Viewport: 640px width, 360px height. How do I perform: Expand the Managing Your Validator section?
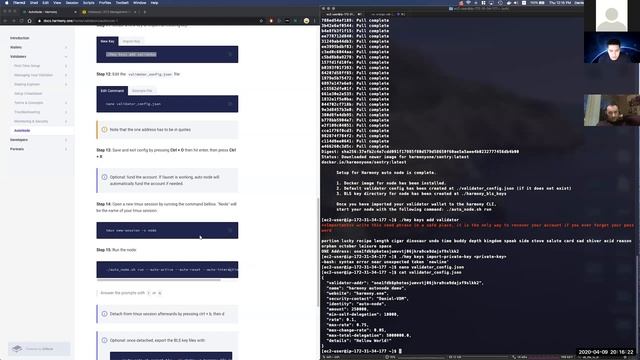(x=66, y=75)
